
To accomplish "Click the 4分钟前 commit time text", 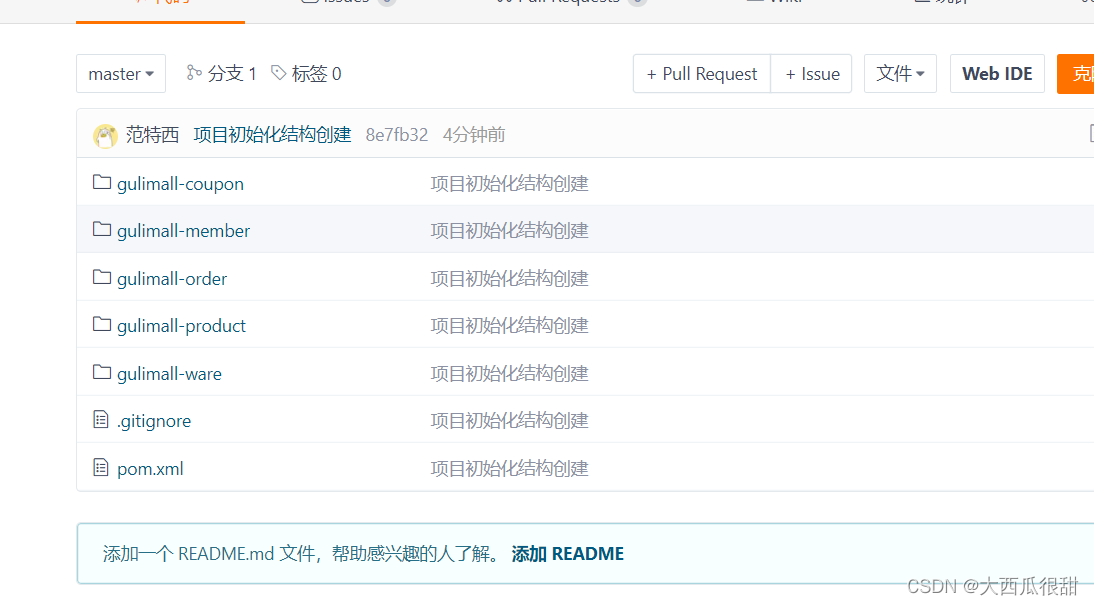I will click(x=474, y=135).
